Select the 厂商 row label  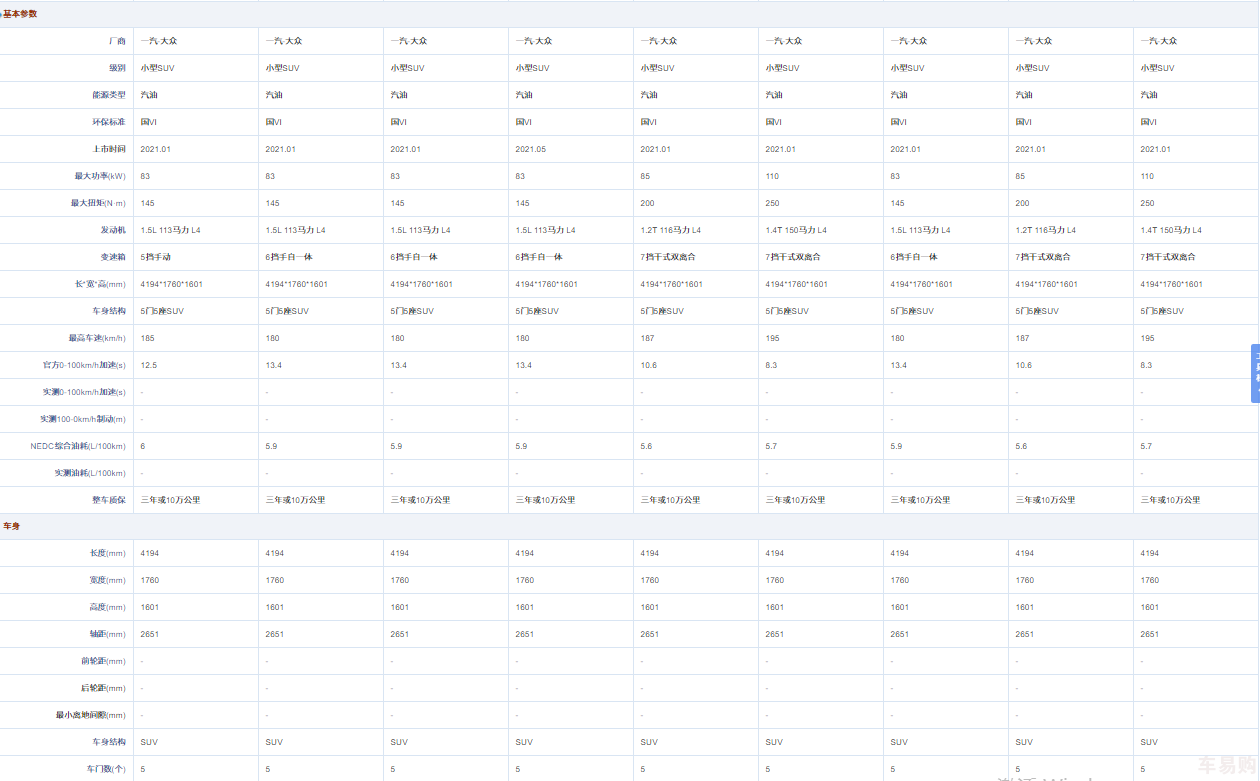click(117, 41)
